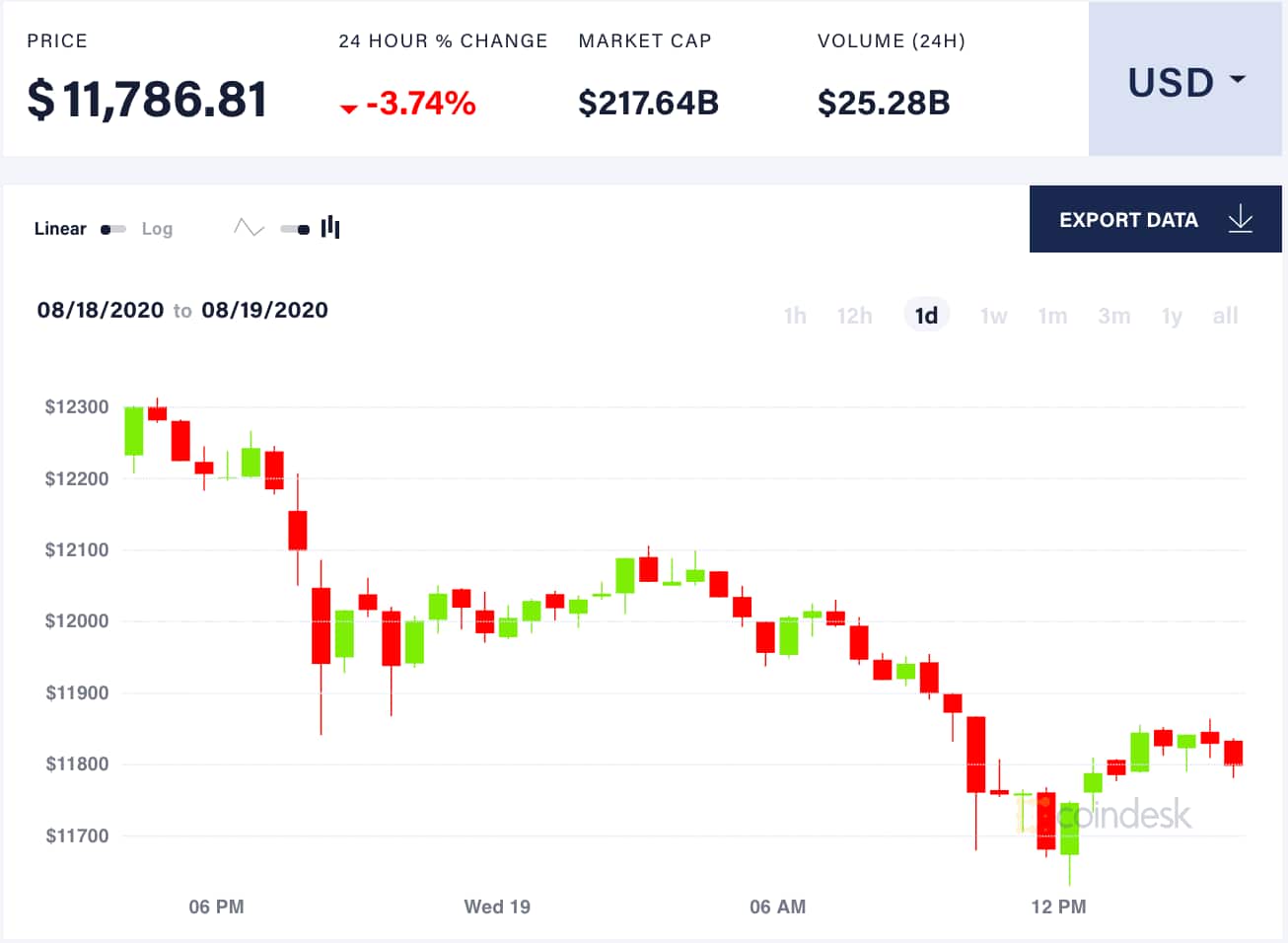This screenshot has width=1288, height=943.
Task: Select the candlestick chart icon
Action: [x=329, y=227]
